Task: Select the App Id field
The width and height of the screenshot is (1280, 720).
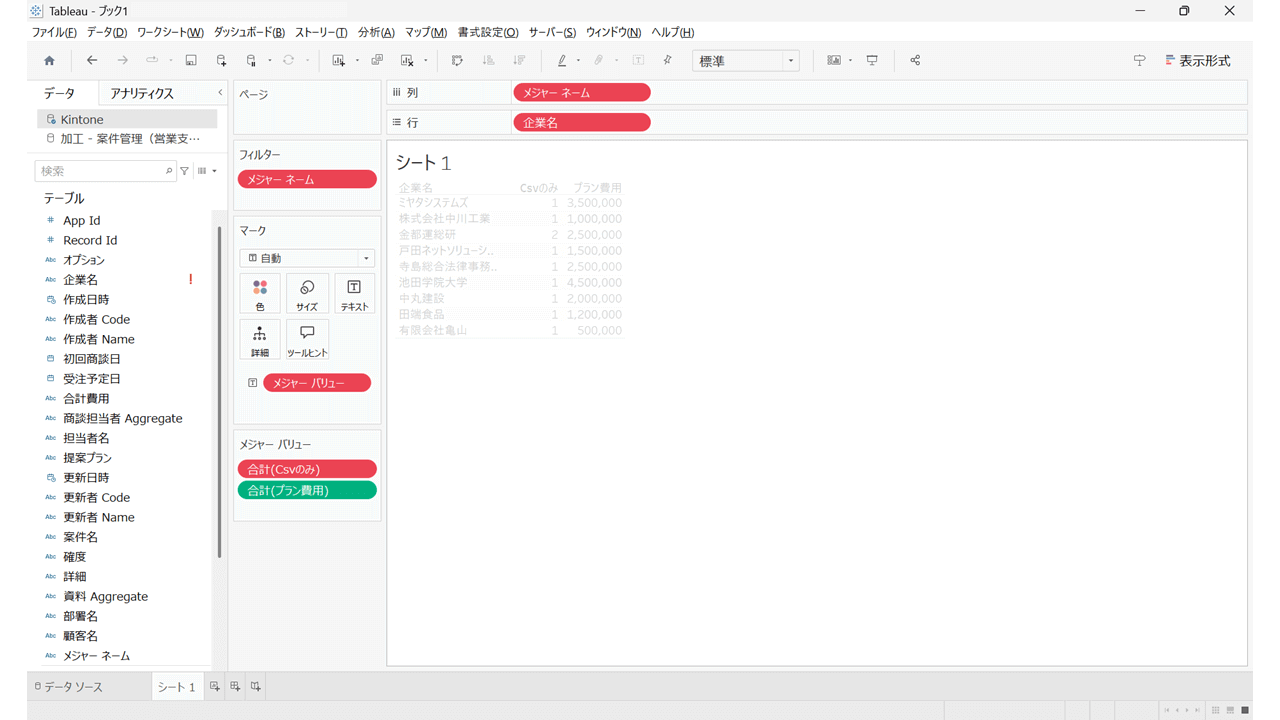Action: click(x=82, y=220)
